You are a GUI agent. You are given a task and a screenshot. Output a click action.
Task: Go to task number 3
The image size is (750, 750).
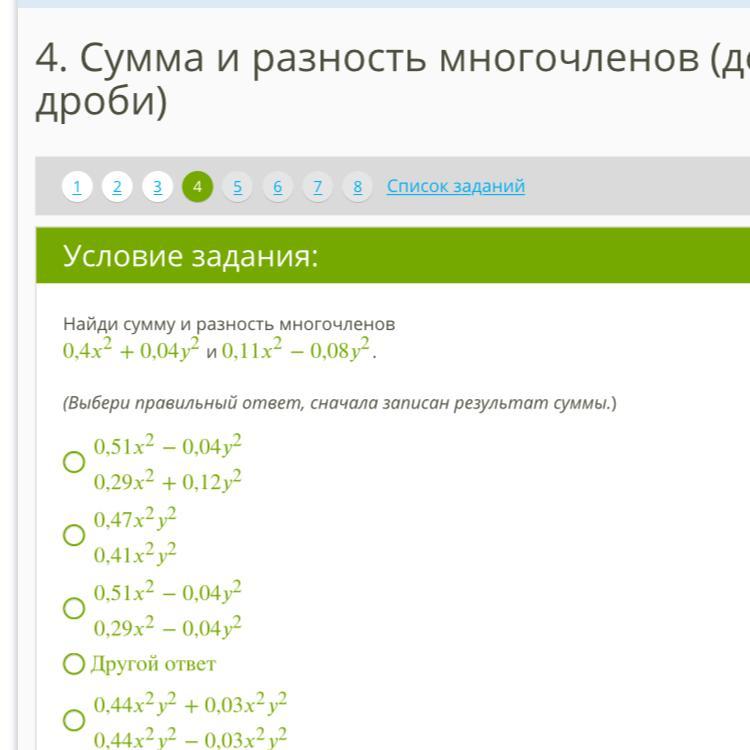pyautogui.click(x=157, y=187)
